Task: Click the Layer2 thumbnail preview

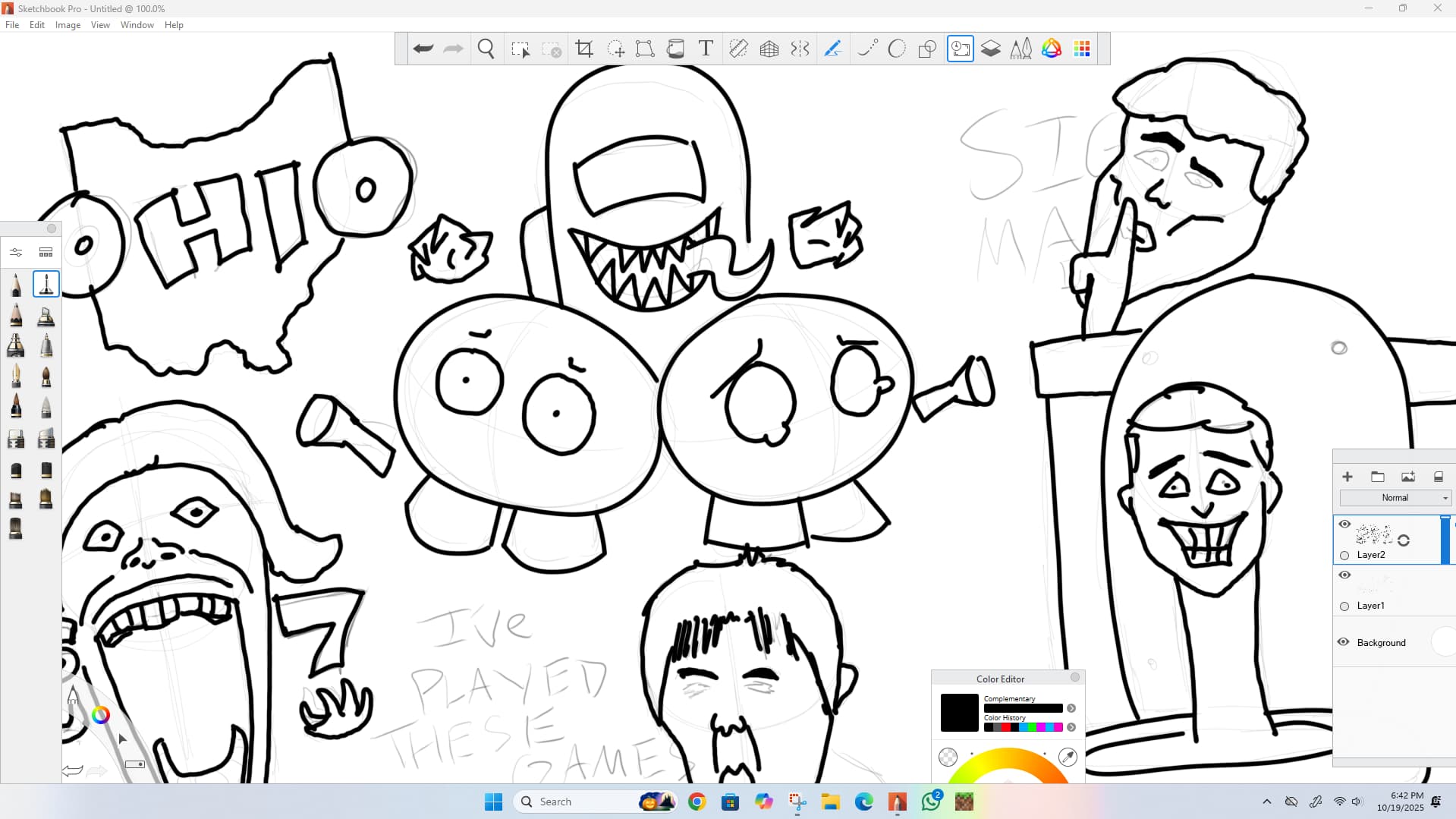Action: (1373, 534)
